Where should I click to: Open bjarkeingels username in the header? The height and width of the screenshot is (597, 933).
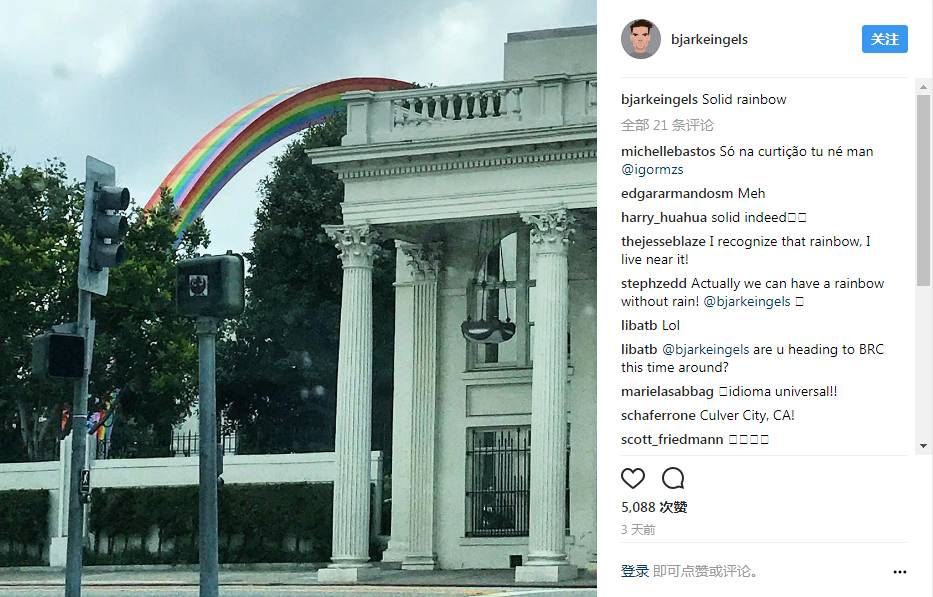[x=709, y=39]
